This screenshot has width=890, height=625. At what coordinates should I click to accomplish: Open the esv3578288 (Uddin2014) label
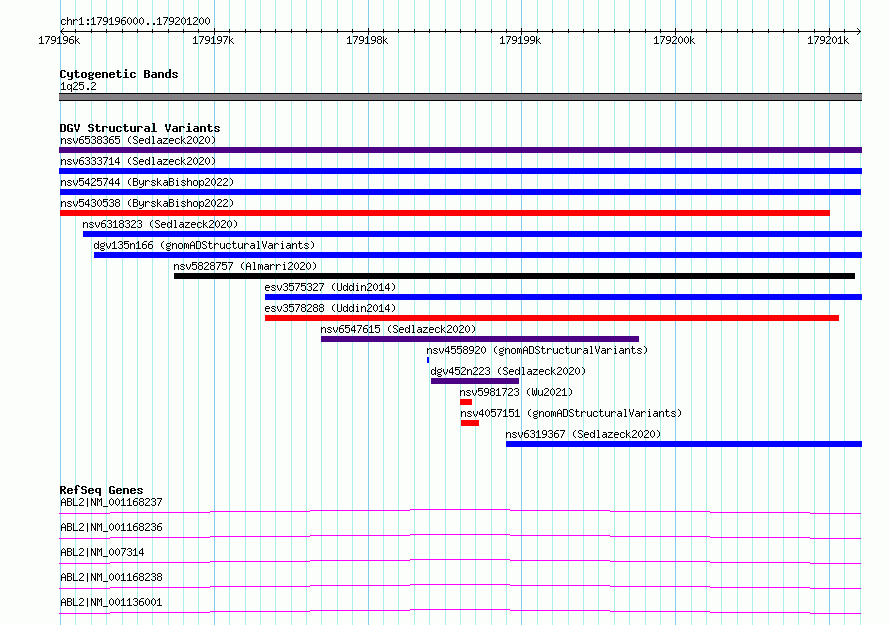[330, 308]
